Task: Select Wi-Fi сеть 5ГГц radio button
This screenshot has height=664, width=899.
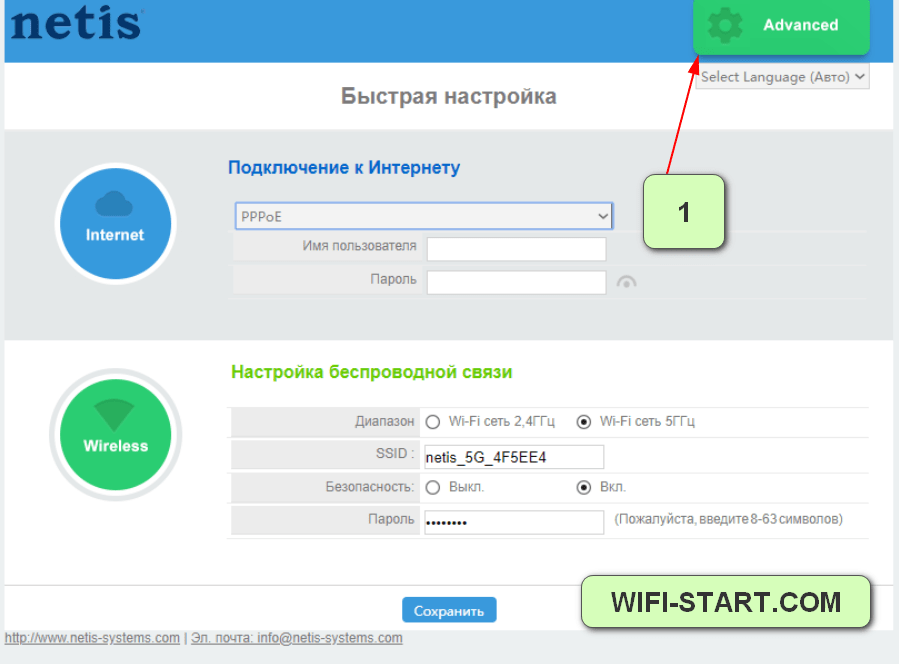Action: (584, 422)
